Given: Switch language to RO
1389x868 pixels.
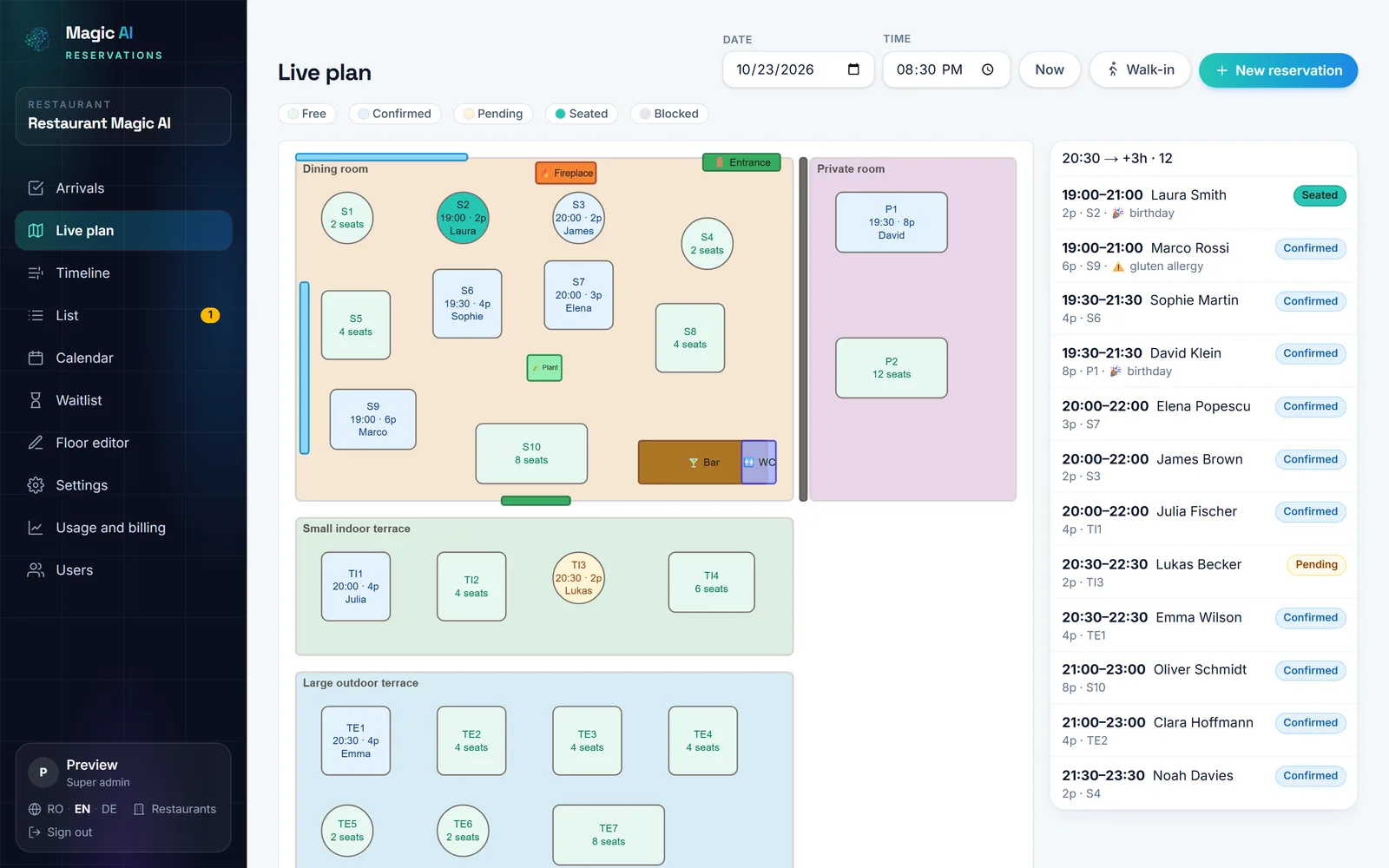Looking at the screenshot, I should (x=56, y=809).
